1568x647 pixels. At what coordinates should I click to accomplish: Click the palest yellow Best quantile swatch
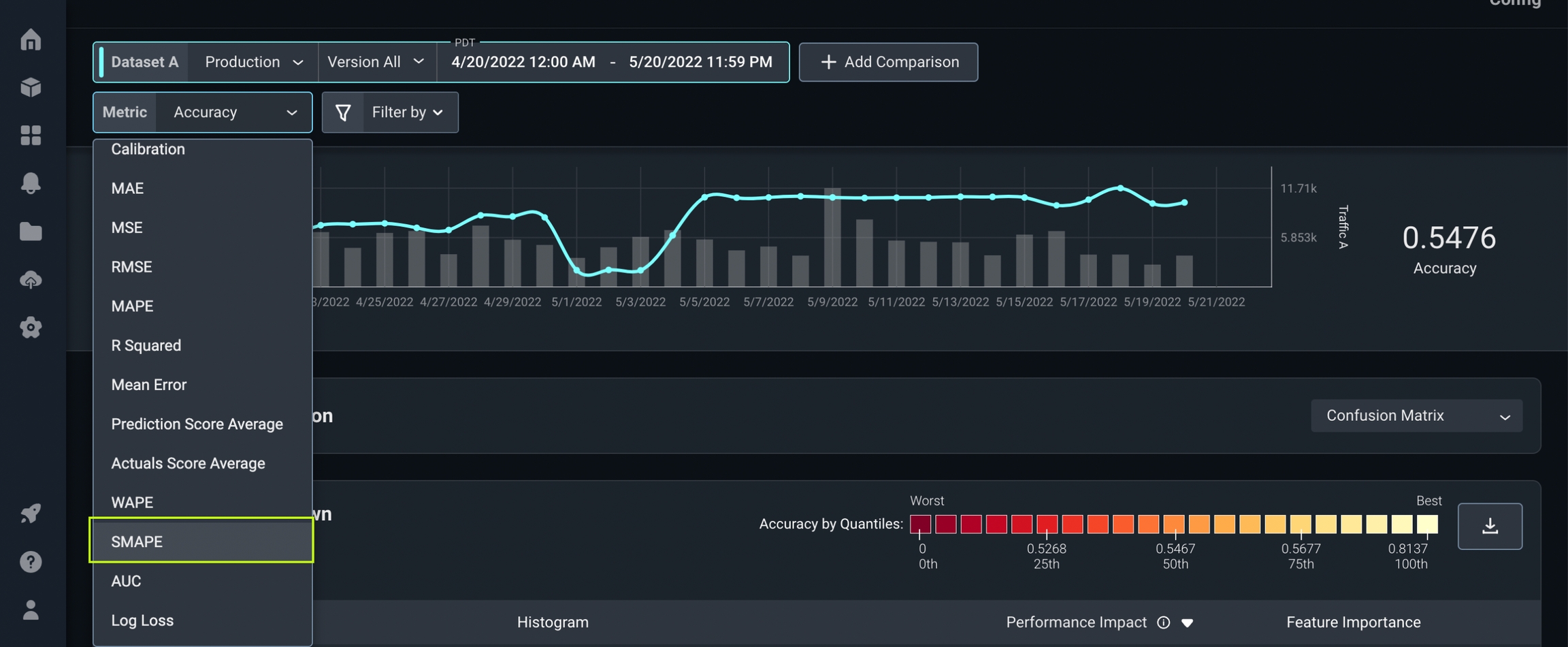pyautogui.click(x=1427, y=524)
